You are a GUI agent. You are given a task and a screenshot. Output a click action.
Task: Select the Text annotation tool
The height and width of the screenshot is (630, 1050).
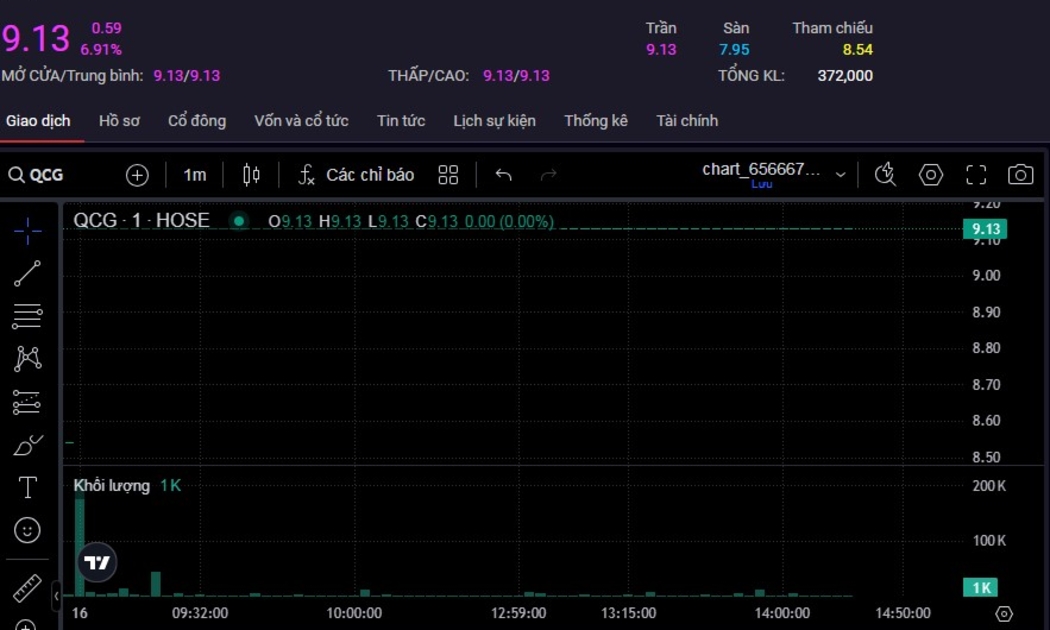tap(28, 487)
